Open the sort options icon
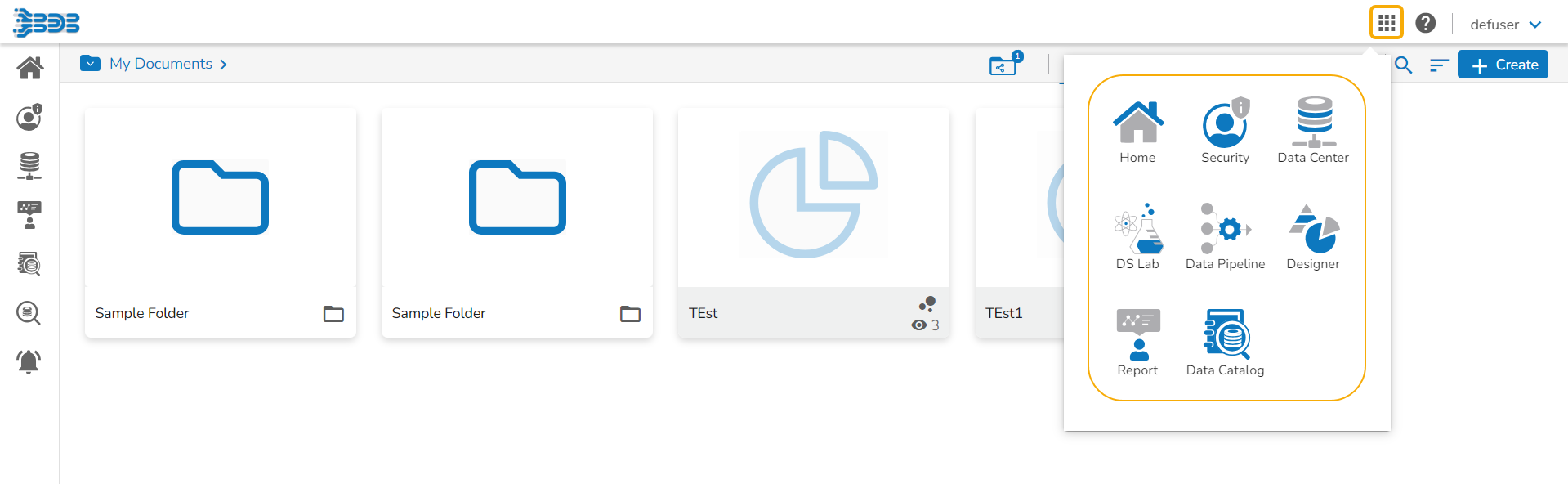The height and width of the screenshot is (484, 1568). pos(1439,65)
